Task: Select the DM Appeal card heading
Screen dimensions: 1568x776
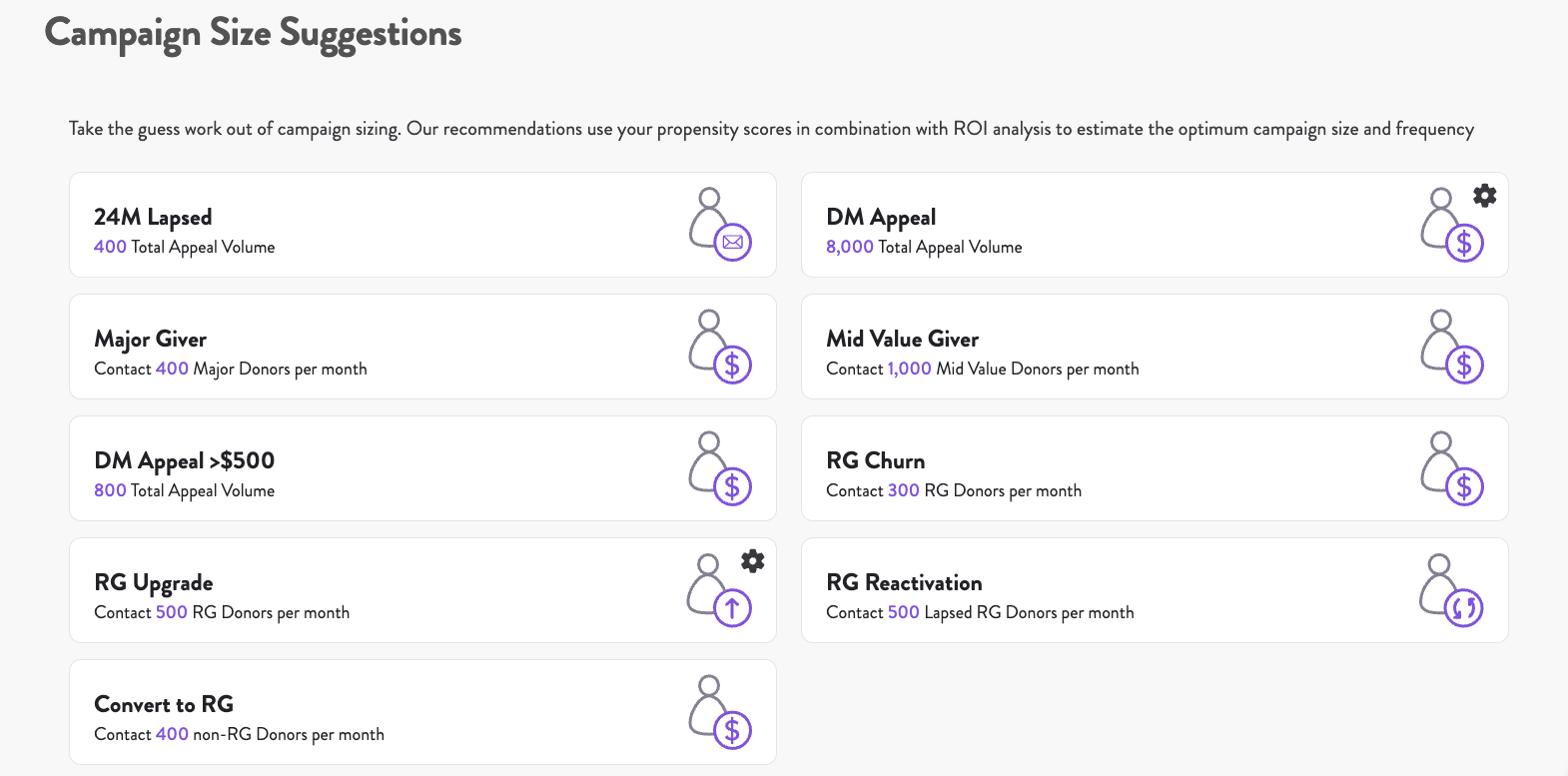Action: click(881, 218)
